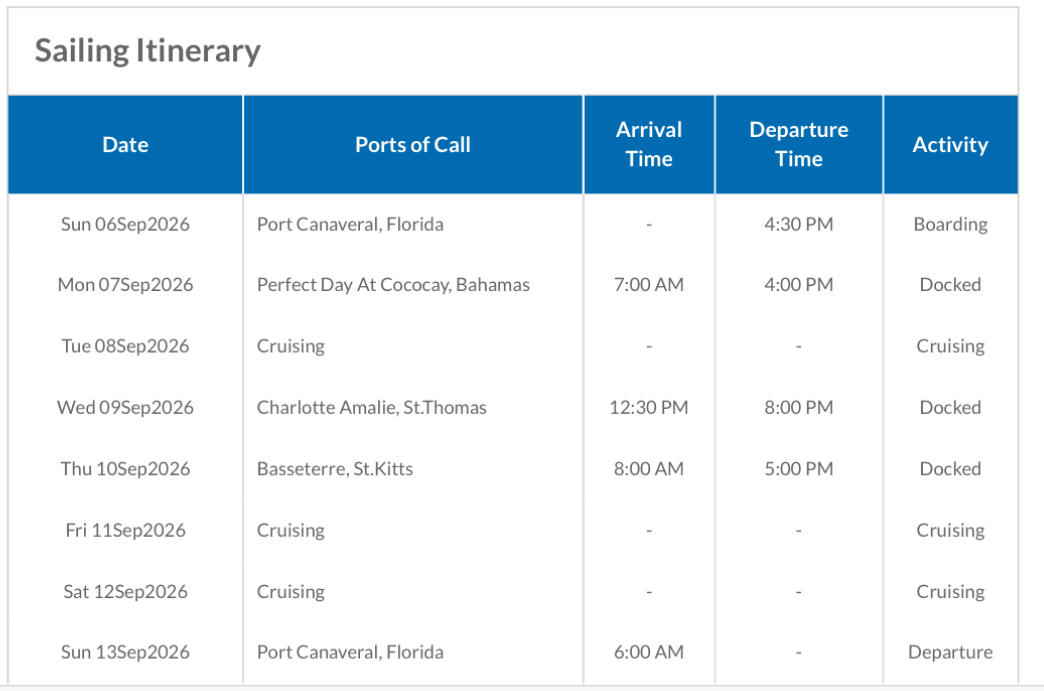This screenshot has height=691, width=1044.
Task: Click the Departure Time column header
Action: coord(799,144)
